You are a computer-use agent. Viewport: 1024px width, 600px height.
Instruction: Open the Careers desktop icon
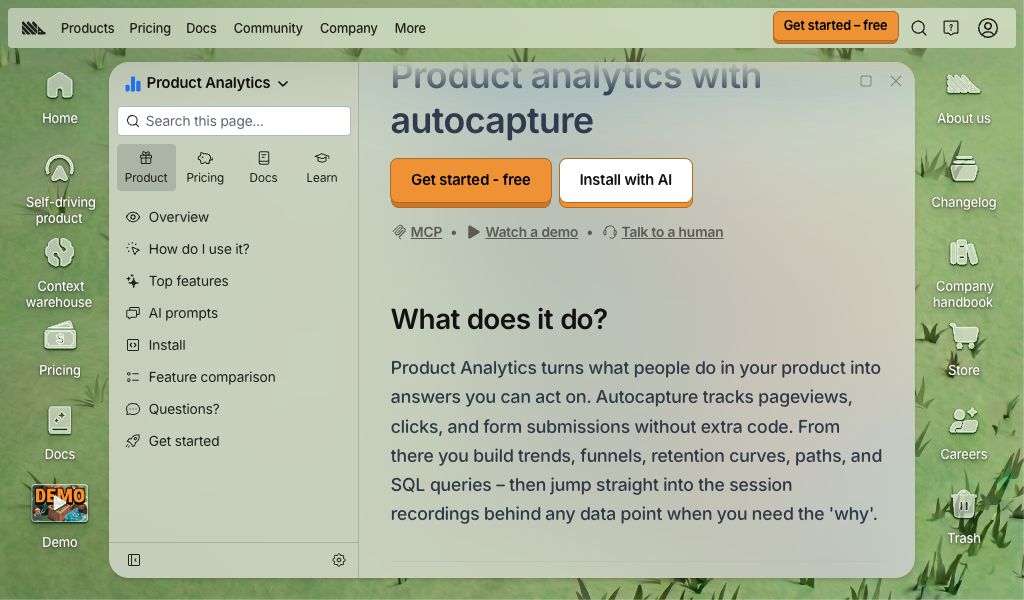click(x=963, y=420)
